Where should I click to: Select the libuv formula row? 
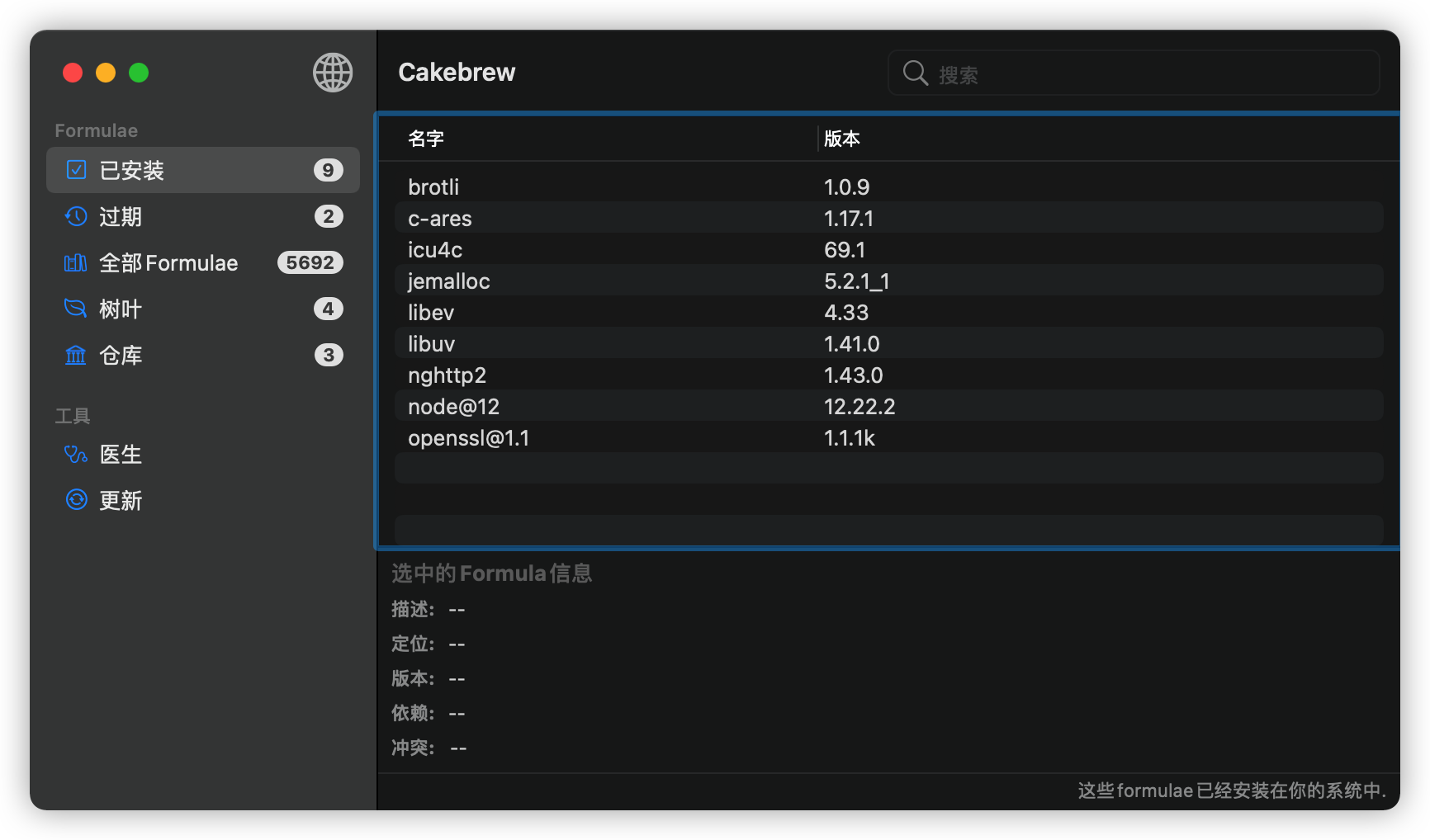click(x=889, y=344)
